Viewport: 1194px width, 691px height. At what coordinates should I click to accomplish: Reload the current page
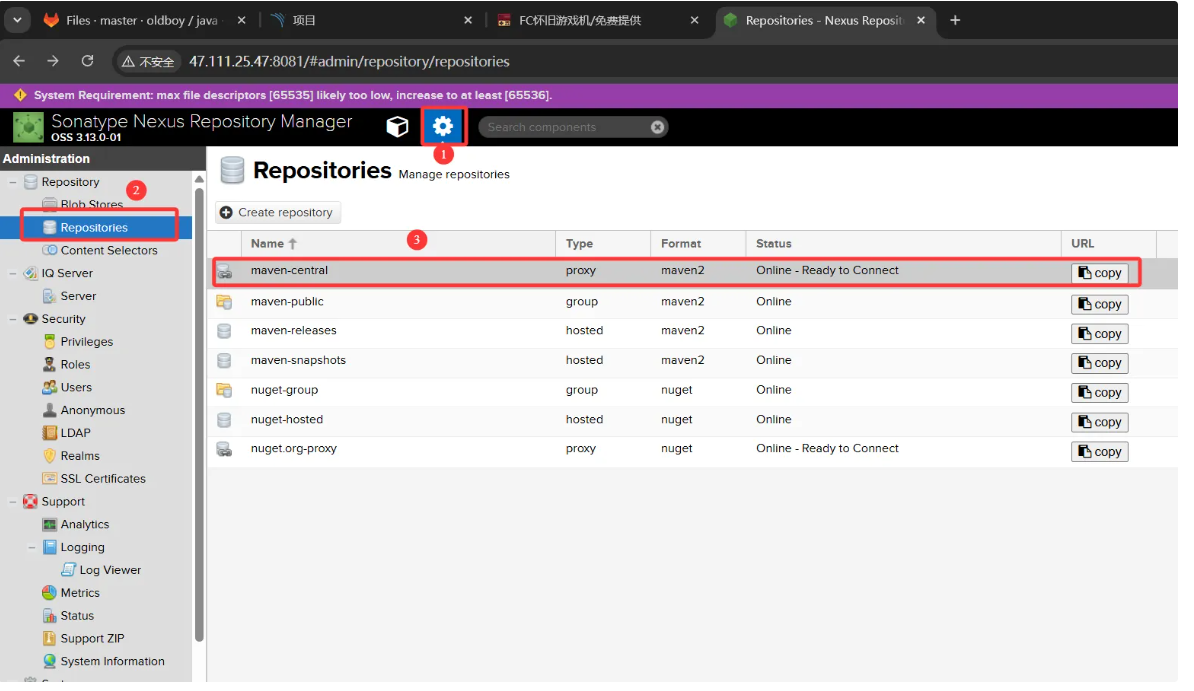click(x=88, y=61)
